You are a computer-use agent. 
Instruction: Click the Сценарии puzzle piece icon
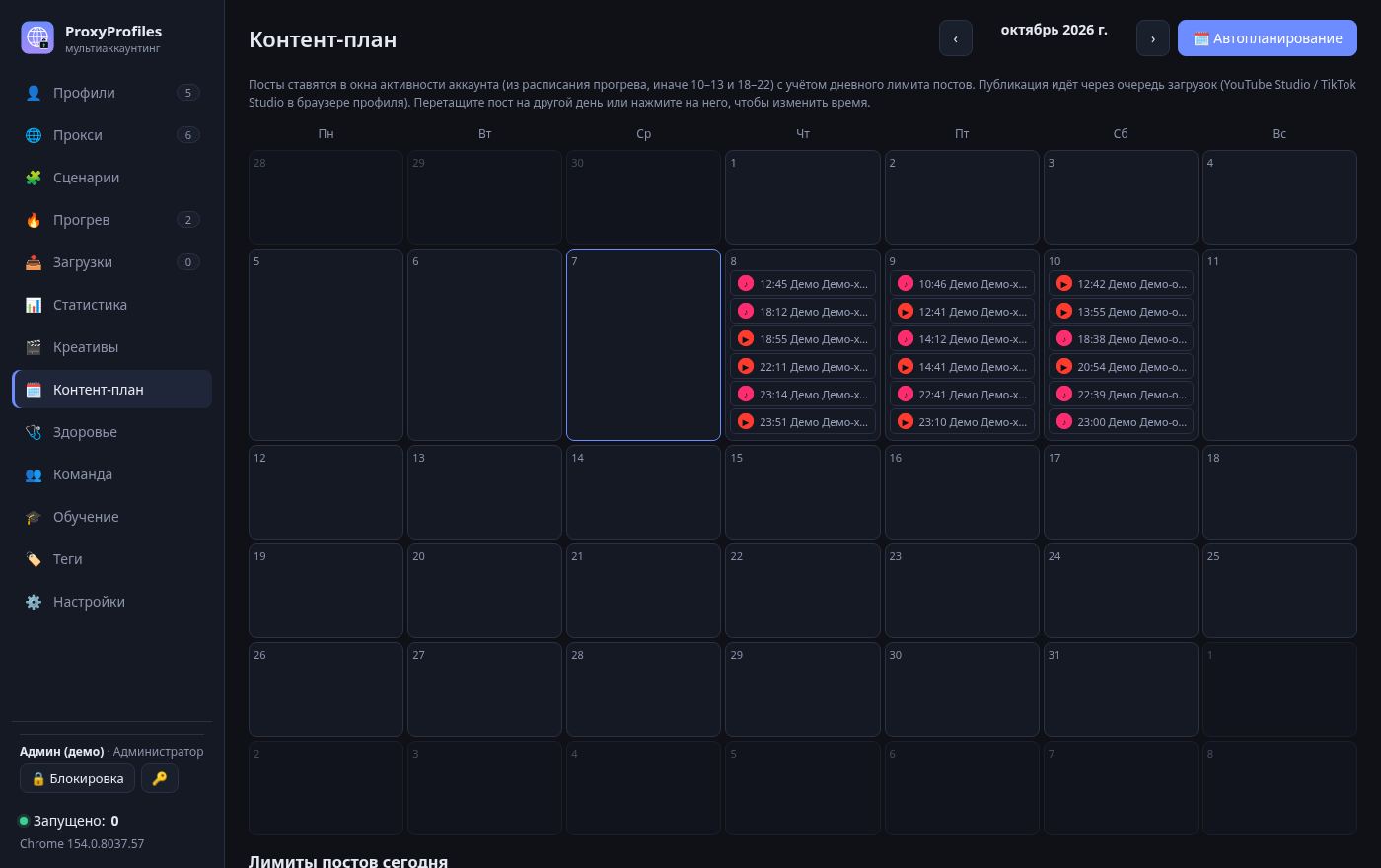pos(34,178)
